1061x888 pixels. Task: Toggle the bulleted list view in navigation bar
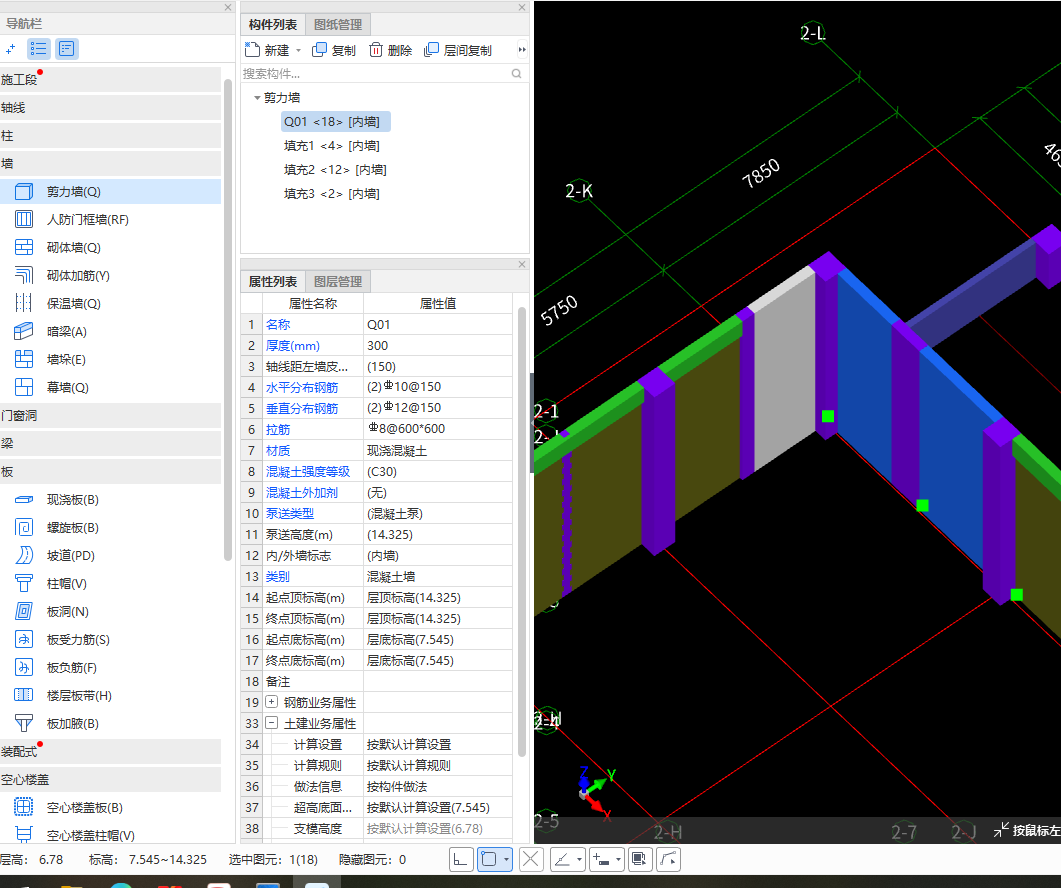[39, 49]
